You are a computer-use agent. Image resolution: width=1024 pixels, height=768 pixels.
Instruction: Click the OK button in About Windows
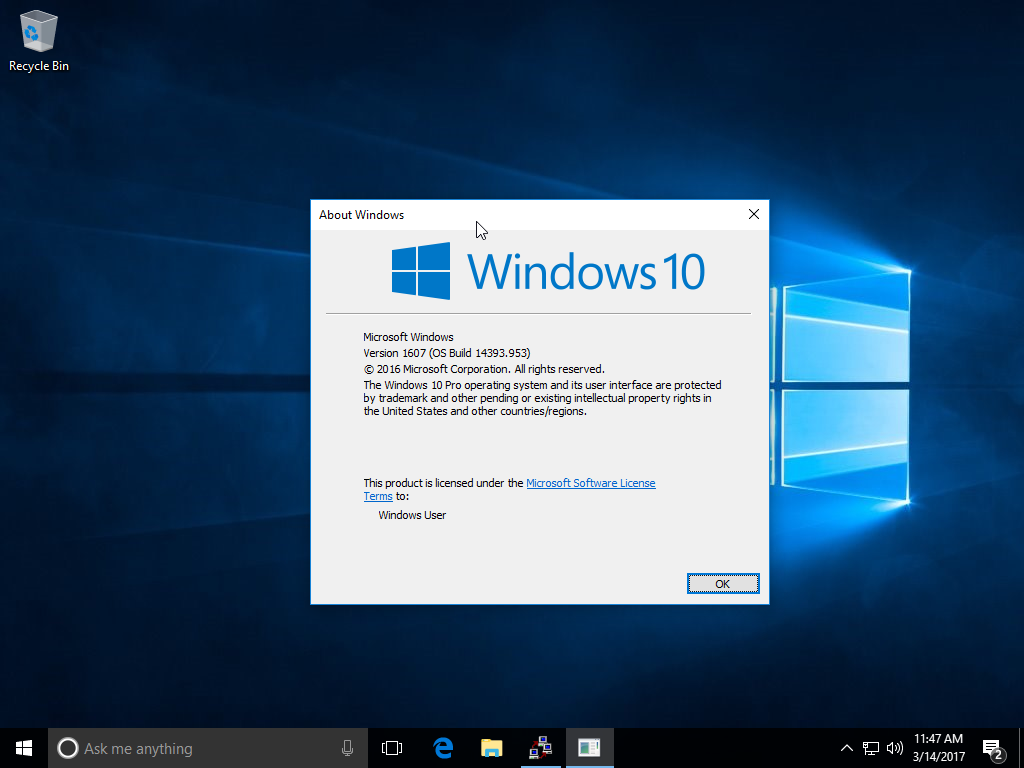(x=723, y=584)
